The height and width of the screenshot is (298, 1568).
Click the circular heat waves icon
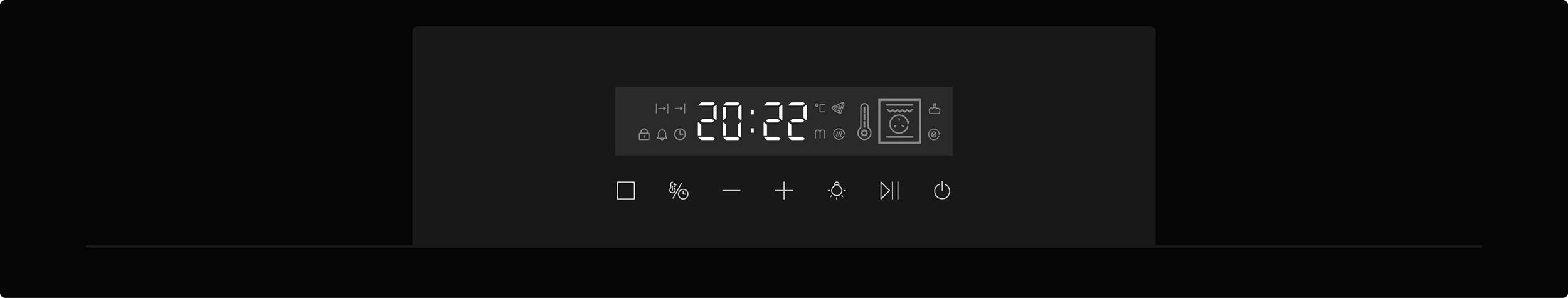(x=839, y=134)
